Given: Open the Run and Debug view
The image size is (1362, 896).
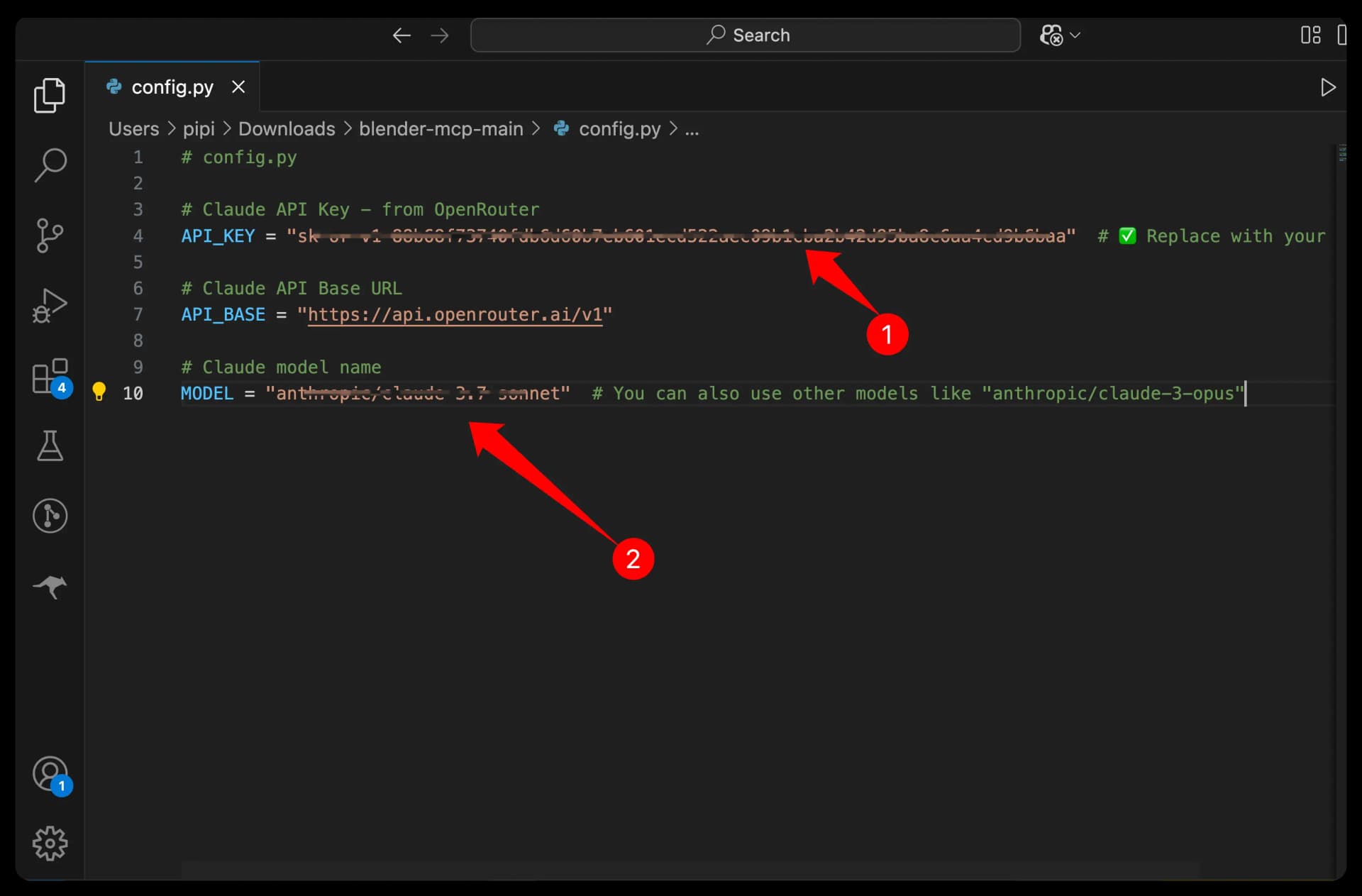Looking at the screenshot, I should [x=50, y=305].
